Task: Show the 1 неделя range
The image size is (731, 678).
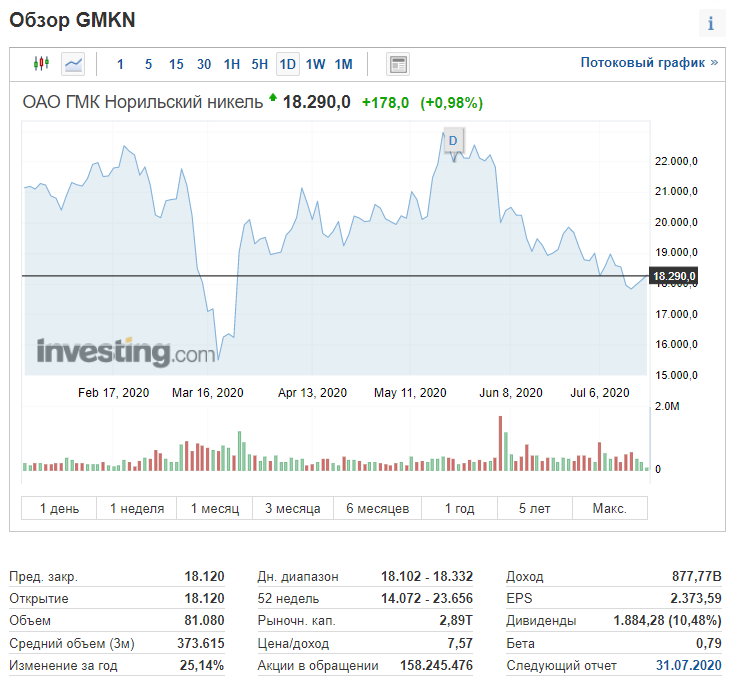Action: tap(137, 508)
